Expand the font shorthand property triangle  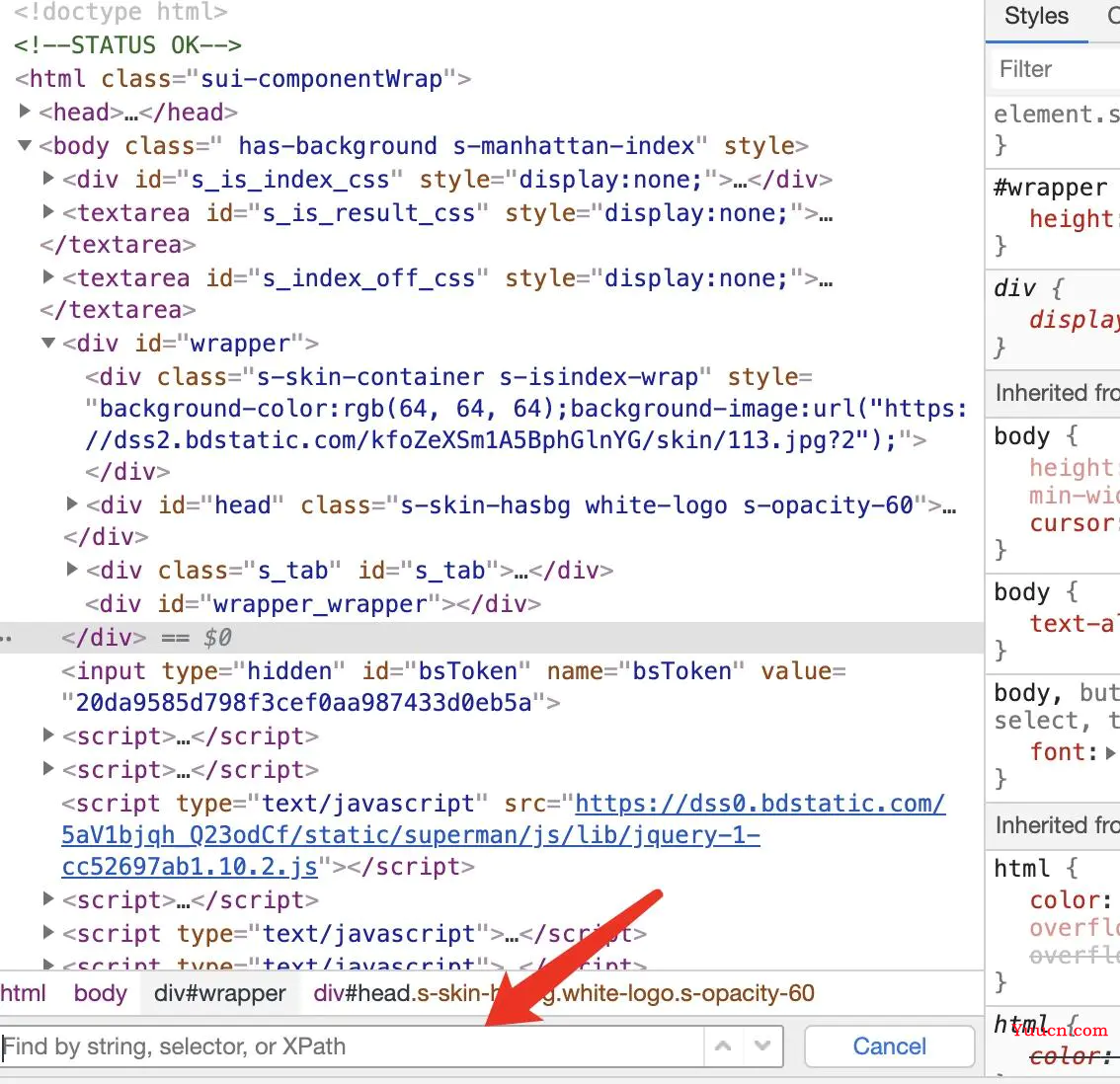click(x=1110, y=752)
